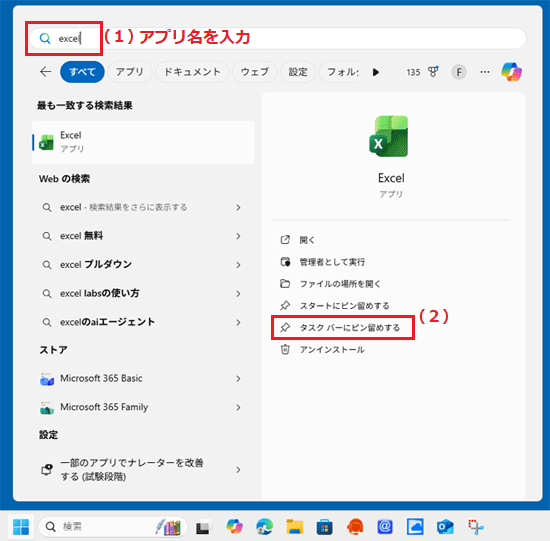The width and height of the screenshot is (550, 541).
Task: Switch to the ウェブ filter tab
Action: [x=255, y=72]
